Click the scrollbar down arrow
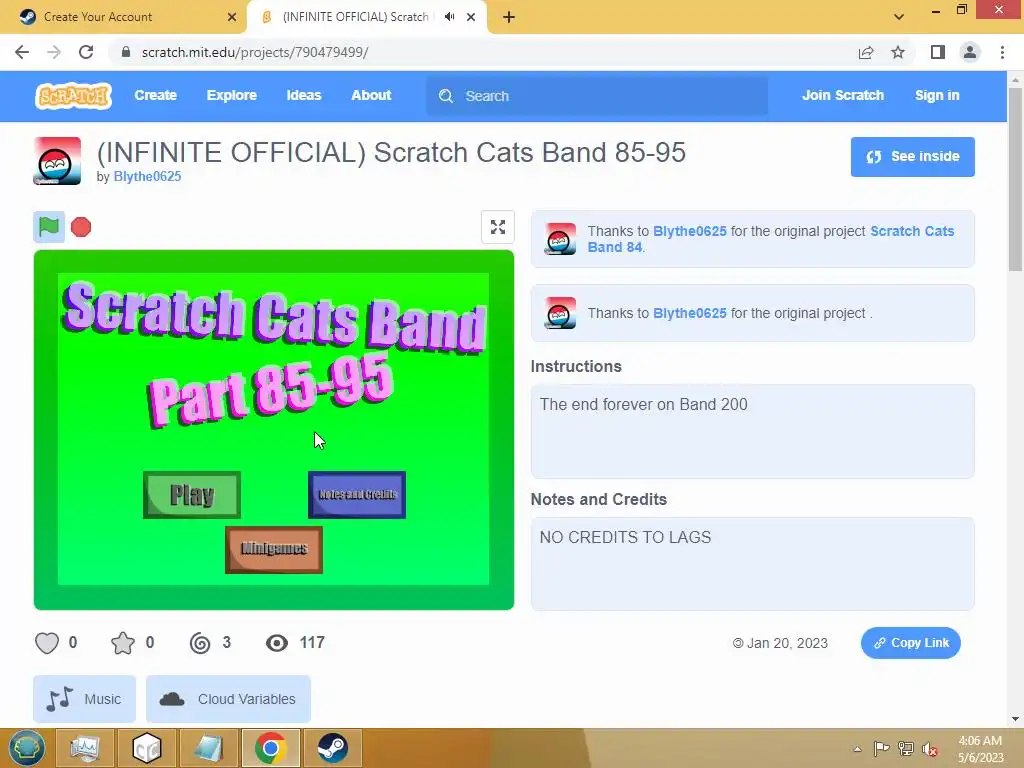Image resolution: width=1024 pixels, height=768 pixels. click(x=1015, y=719)
